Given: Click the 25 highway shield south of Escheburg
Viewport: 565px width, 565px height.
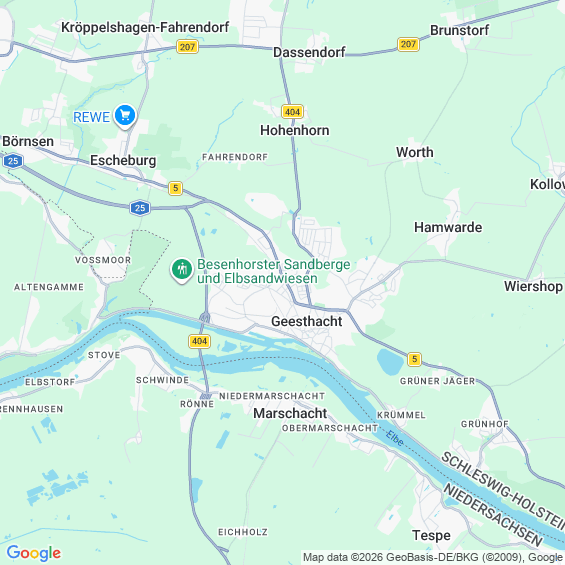Looking at the screenshot, I should [140, 208].
